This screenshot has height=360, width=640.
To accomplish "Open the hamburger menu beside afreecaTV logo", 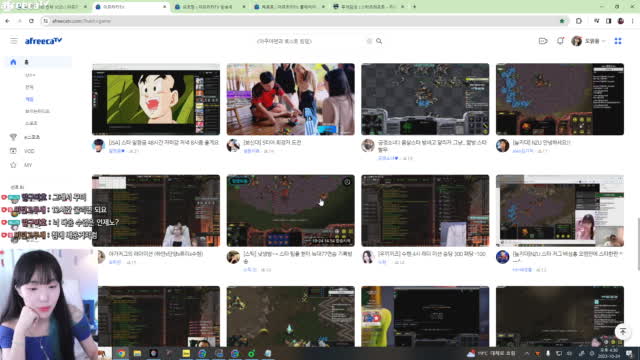I will pos(14,41).
